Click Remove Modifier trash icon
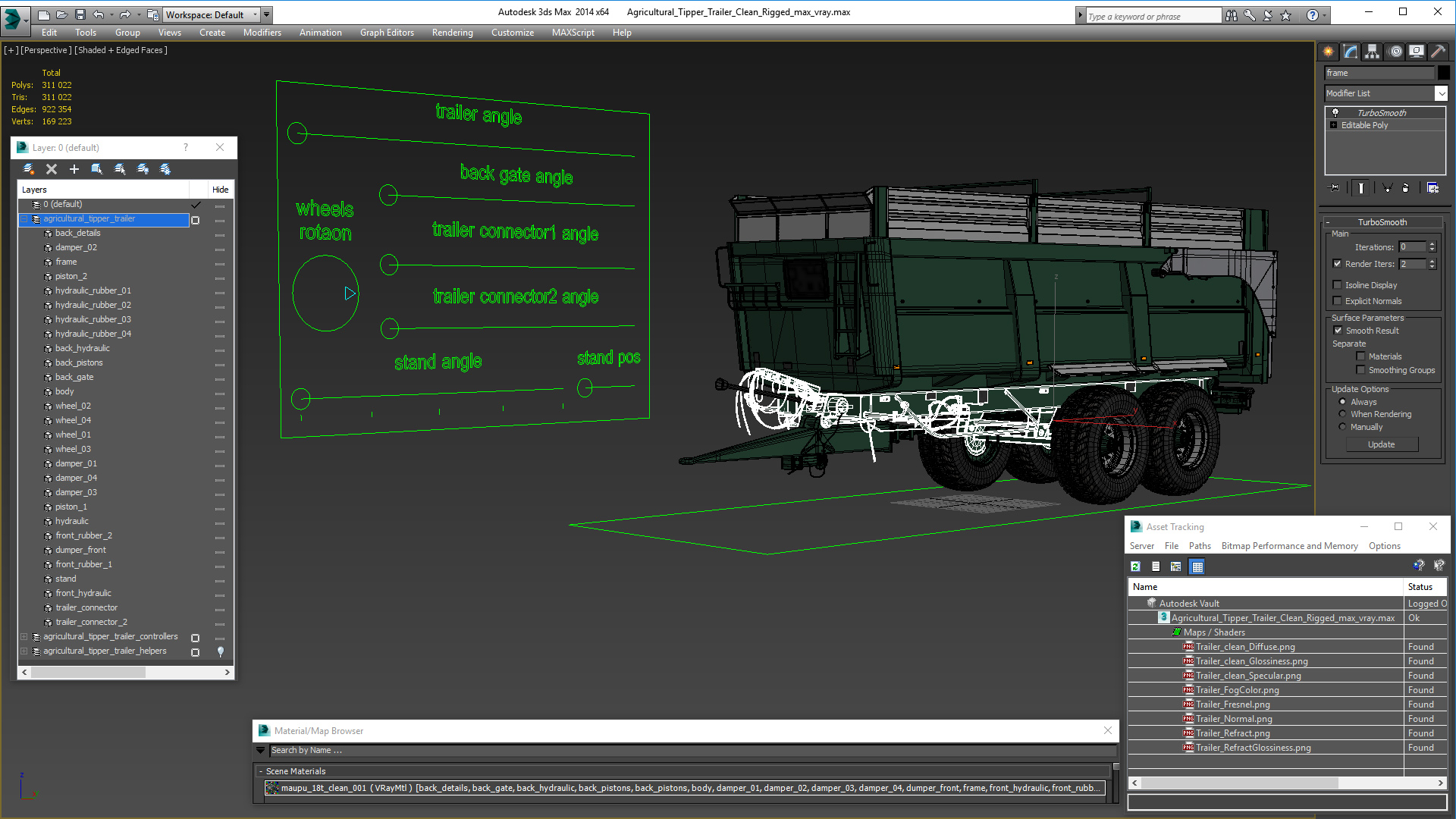 pyautogui.click(x=1406, y=187)
